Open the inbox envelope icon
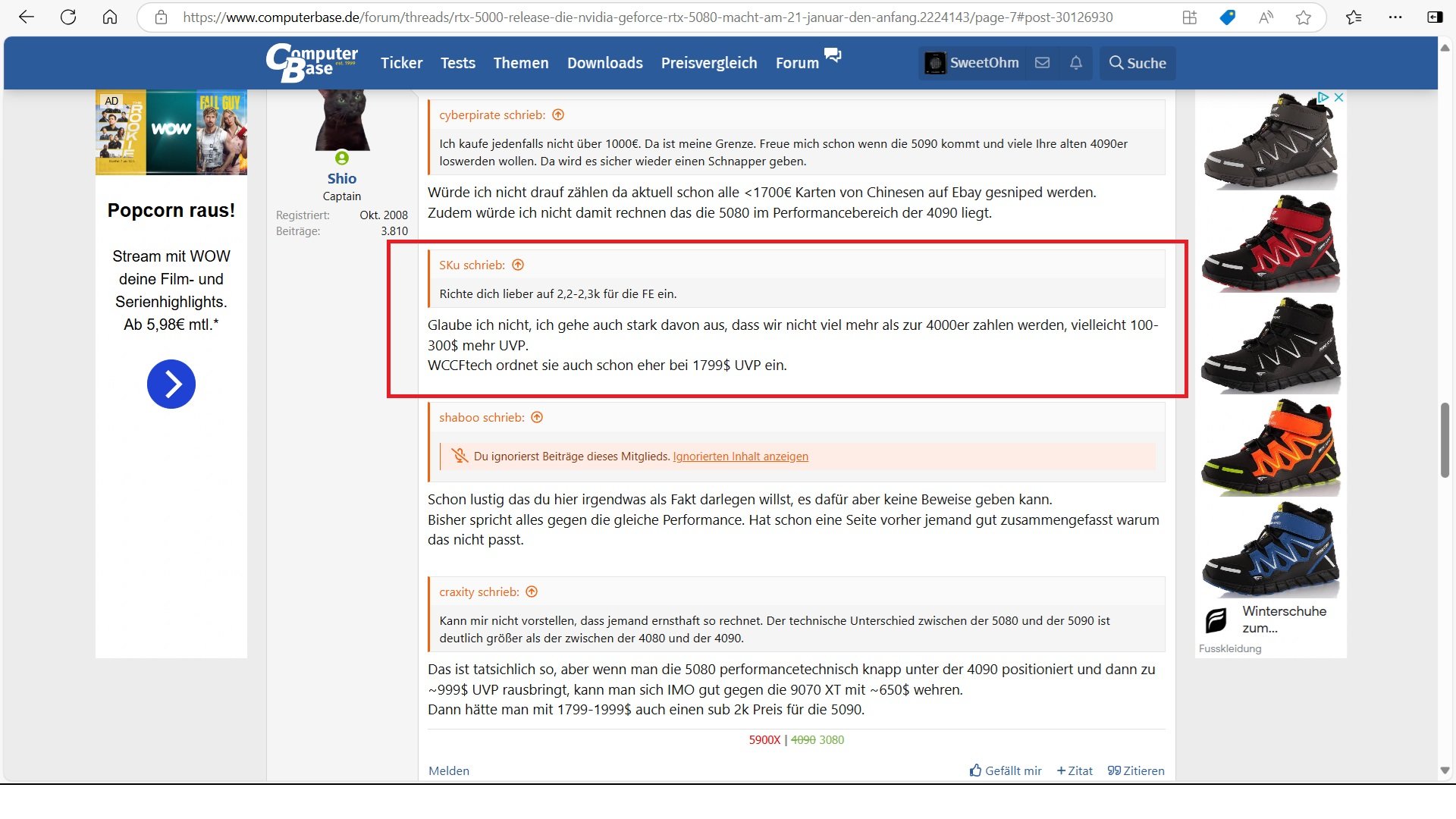 (x=1042, y=63)
